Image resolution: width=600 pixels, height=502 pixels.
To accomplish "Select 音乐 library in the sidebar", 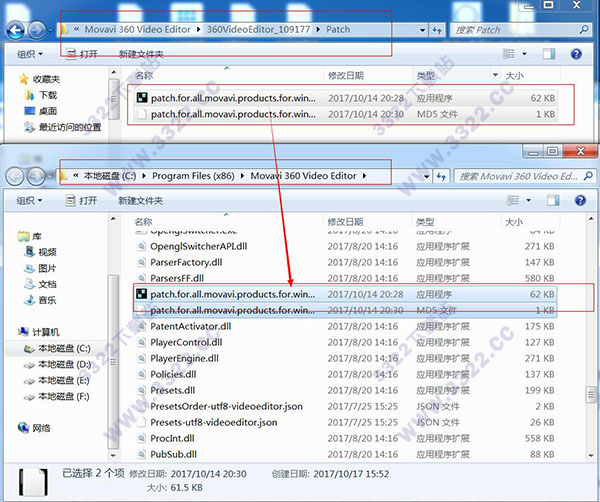I will pyautogui.click(x=41, y=300).
